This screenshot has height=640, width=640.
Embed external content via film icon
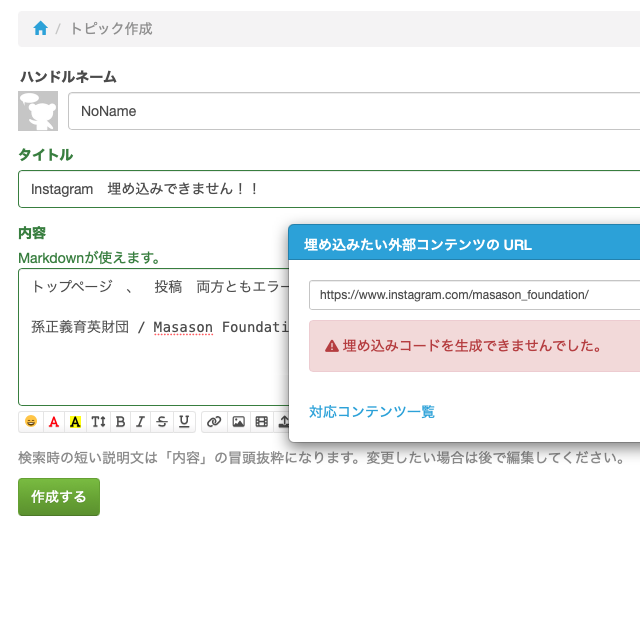click(261, 422)
